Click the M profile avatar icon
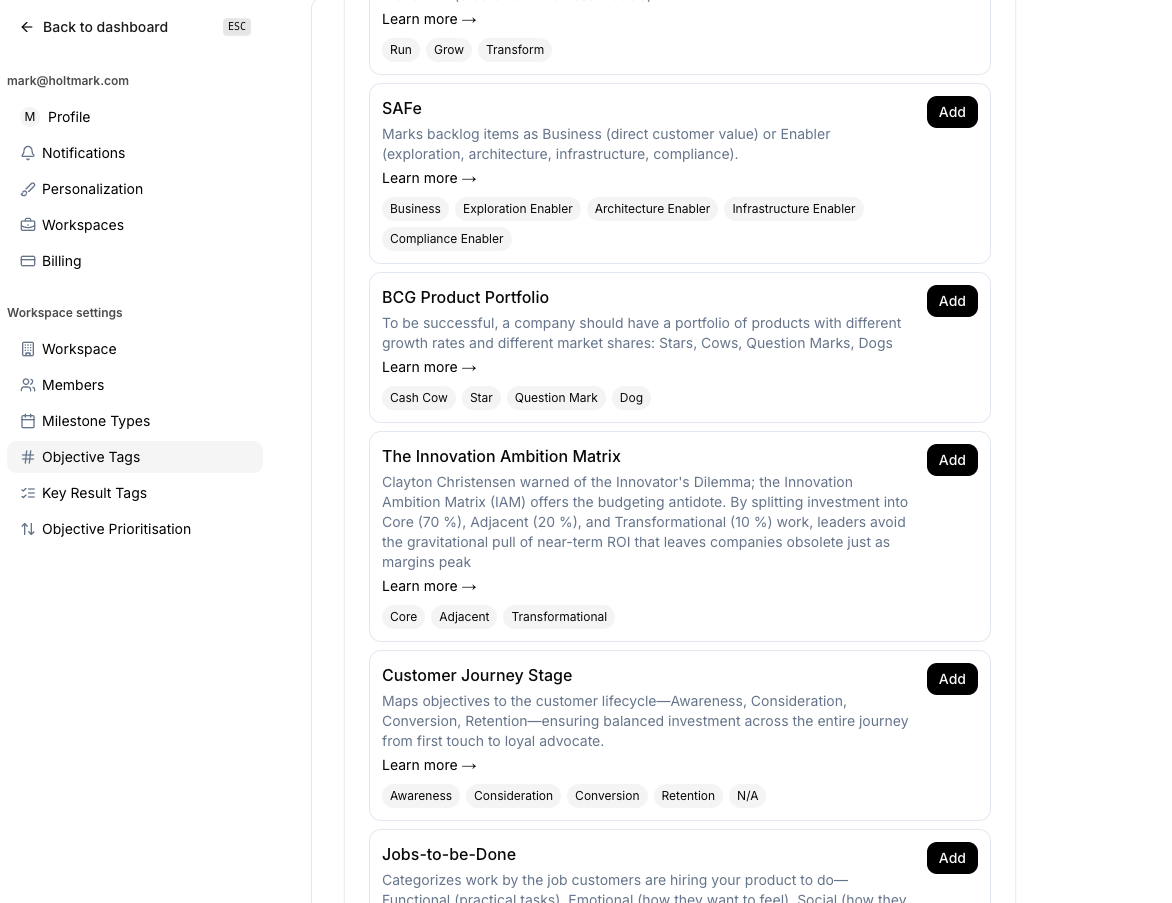The height and width of the screenshot is (903, 1172). coord(30,117)
